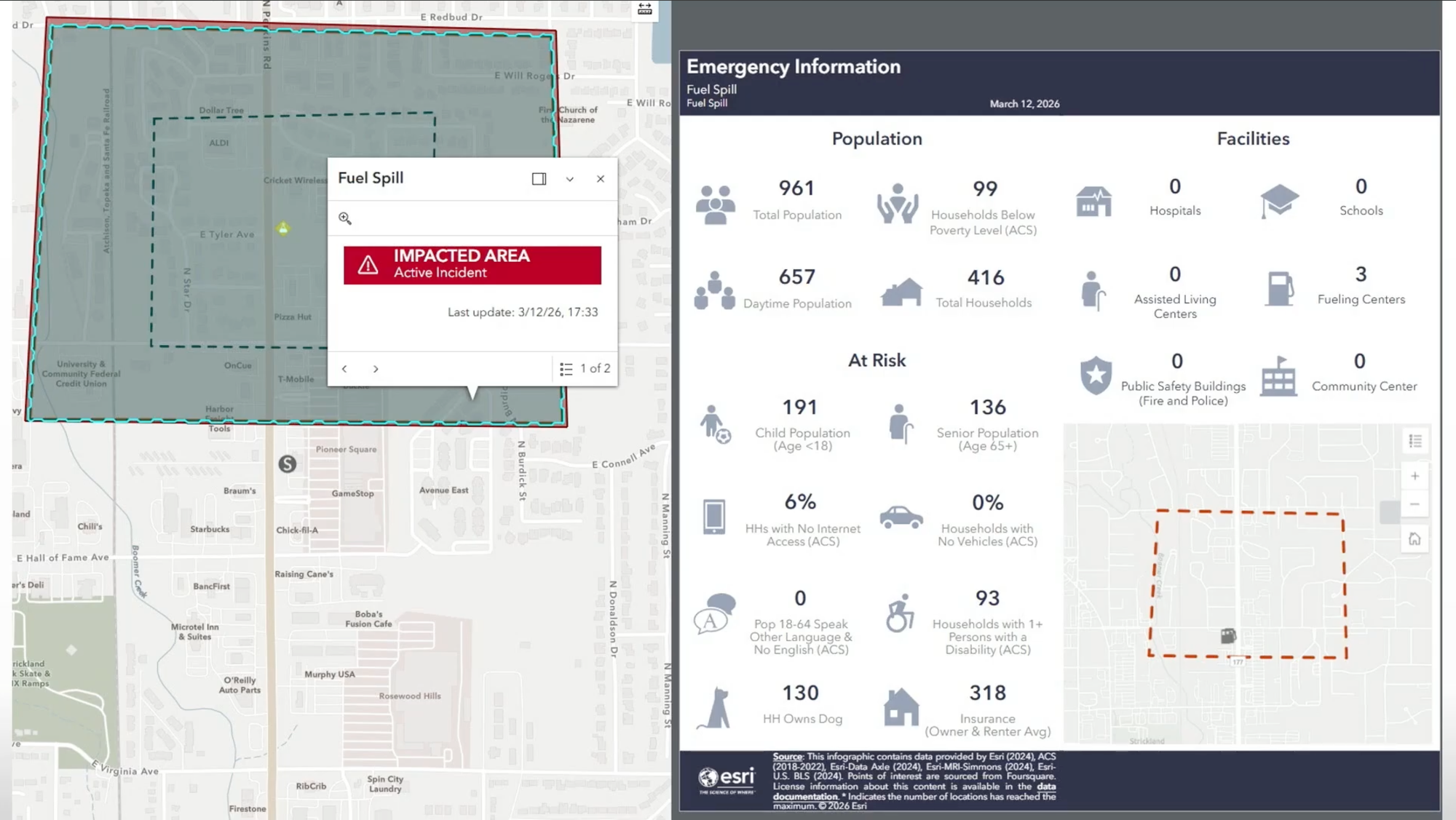
Task: Click the Hospitals facility icon
Action: 1093,202
